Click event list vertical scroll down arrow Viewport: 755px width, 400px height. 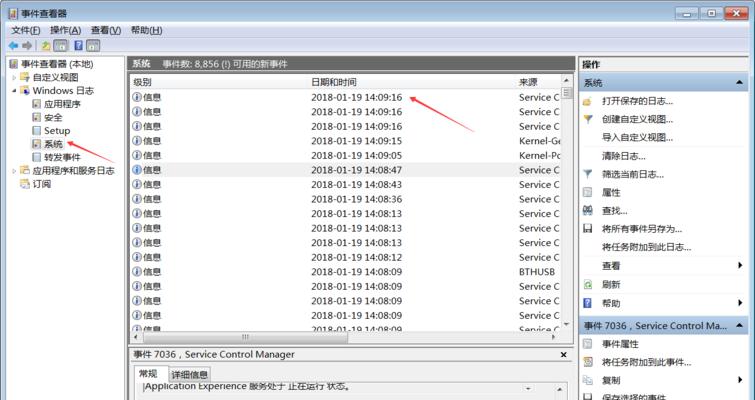pos(567,324)
